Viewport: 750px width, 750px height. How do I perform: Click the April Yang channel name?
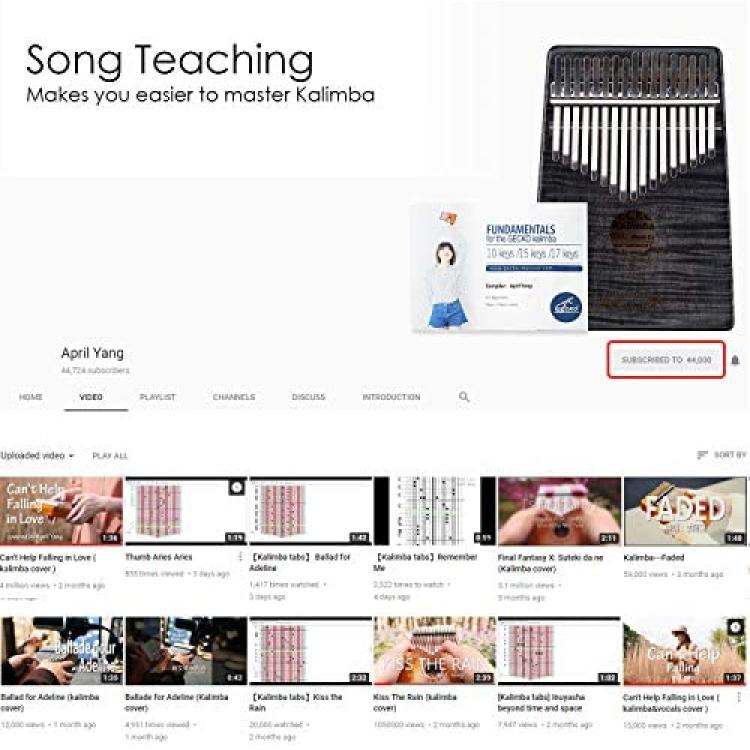(x=92, y=353)
